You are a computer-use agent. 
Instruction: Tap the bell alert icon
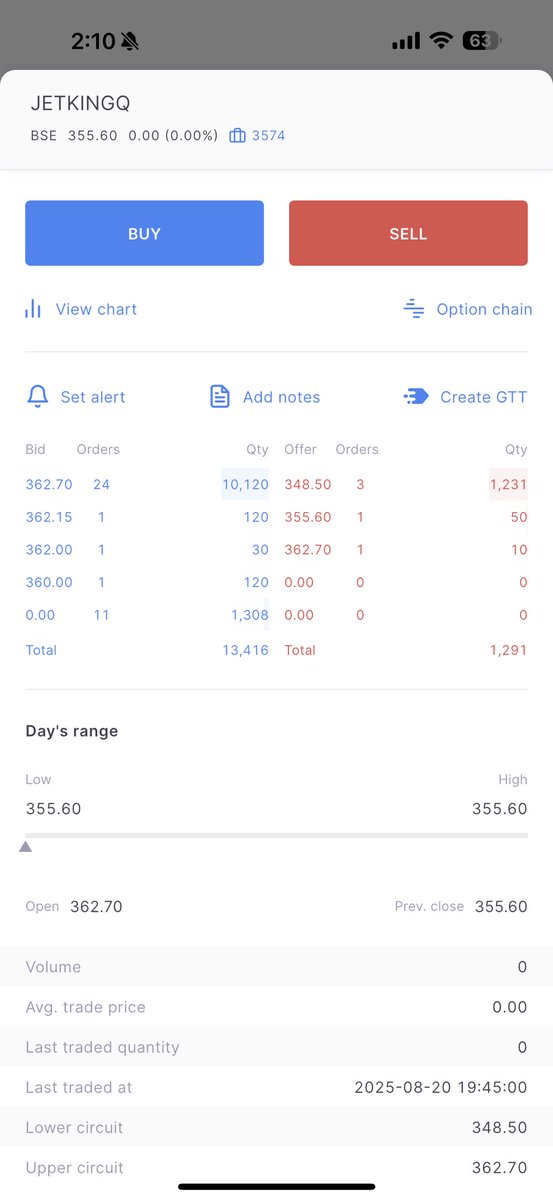tap(37, 397)
